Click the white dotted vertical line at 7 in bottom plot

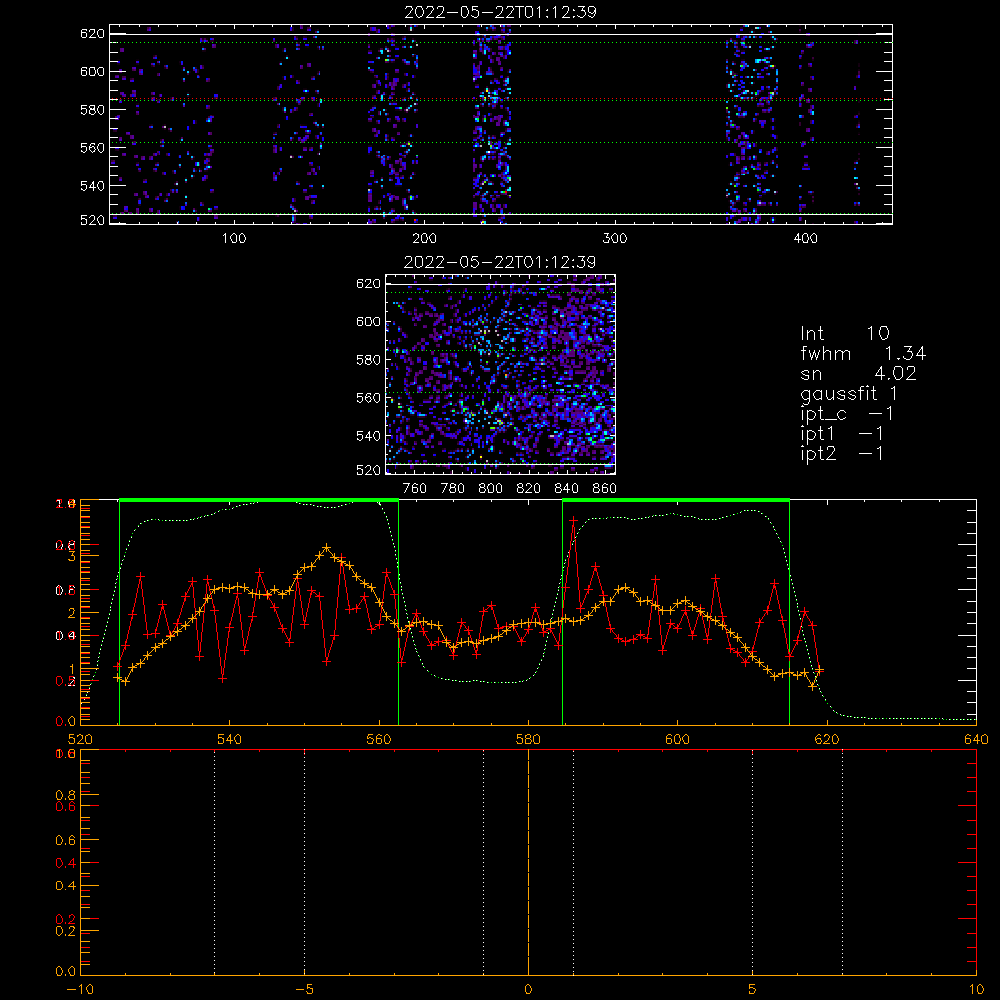click(842, 861)
